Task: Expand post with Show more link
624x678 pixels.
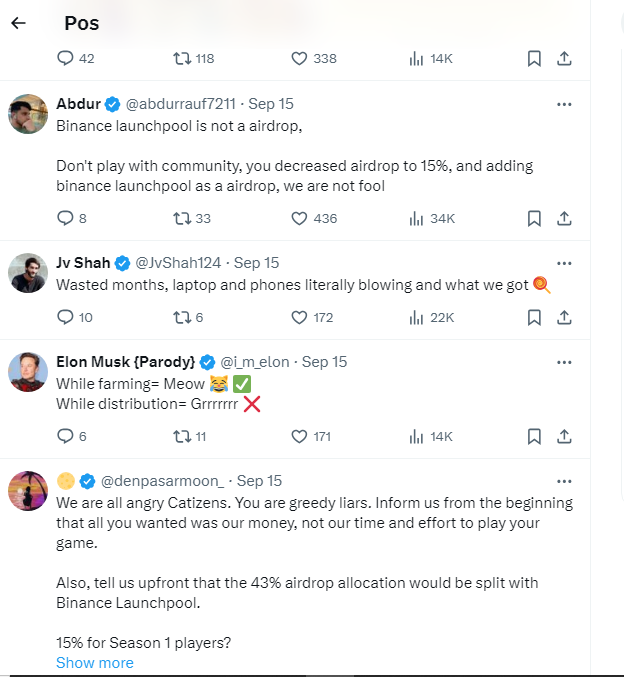Action: (x=94, y=662)
